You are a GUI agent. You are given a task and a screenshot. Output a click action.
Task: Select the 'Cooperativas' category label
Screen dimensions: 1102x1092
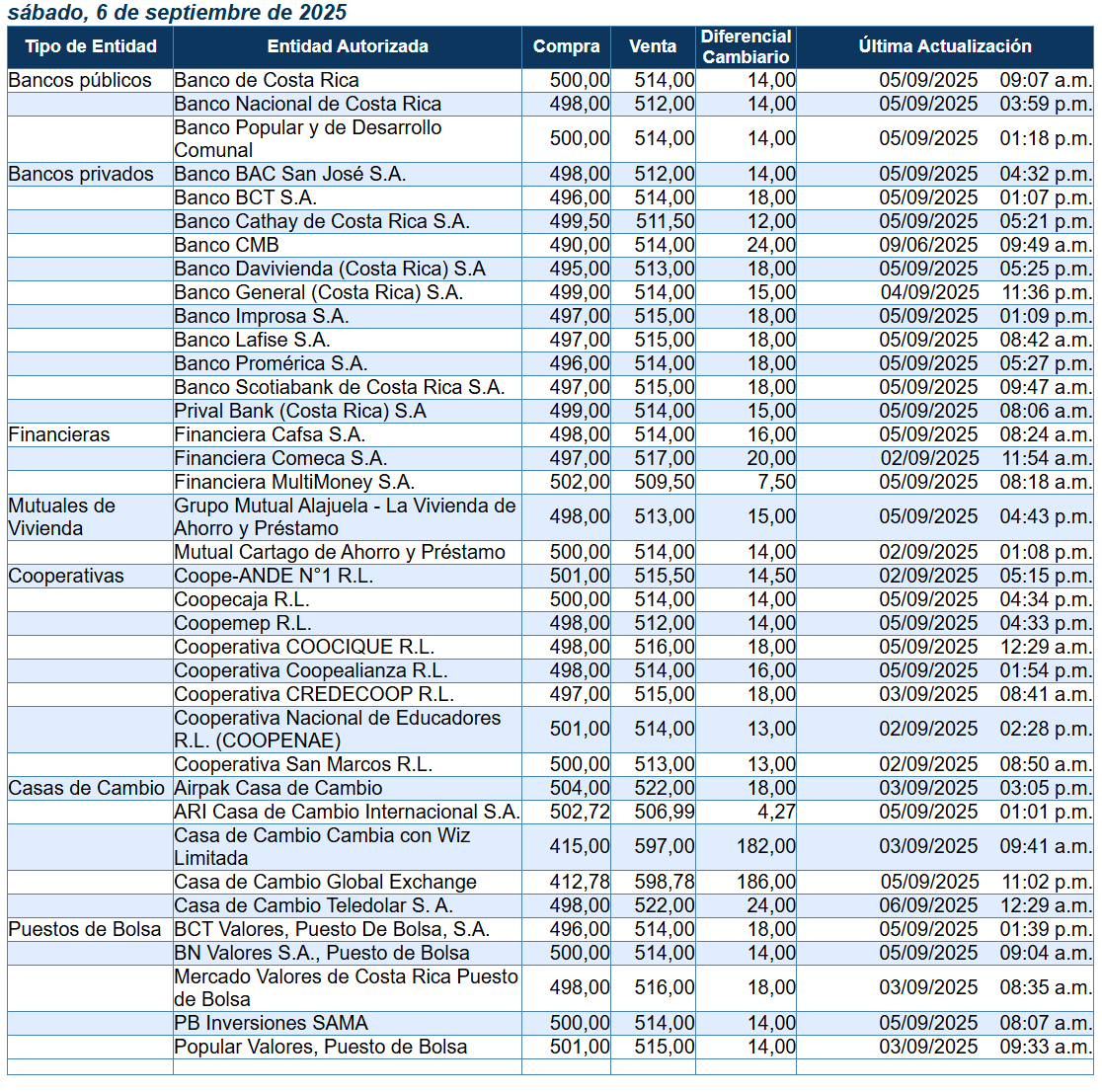(66, 577)
